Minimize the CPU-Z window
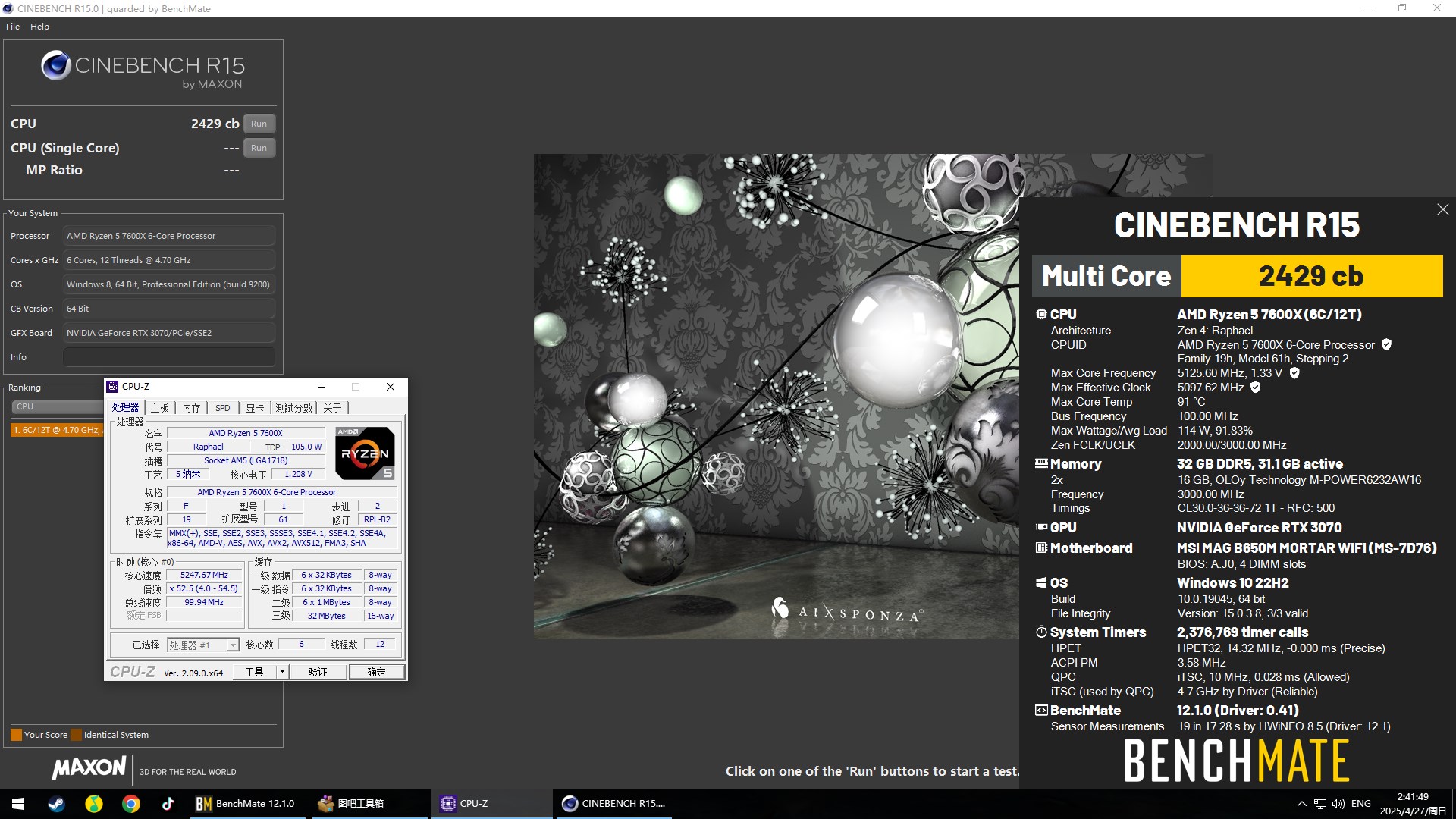Viewport: 1456px width, 819px height. [321, 387]
